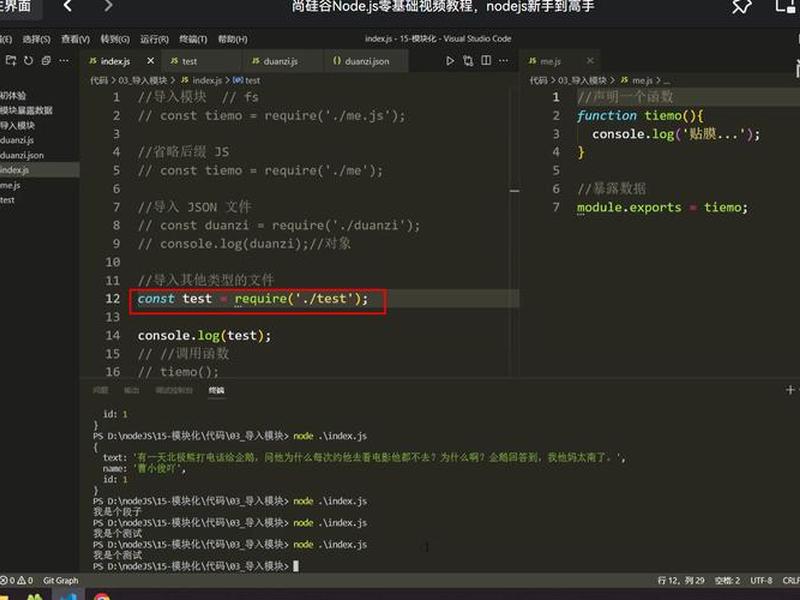Switch to the duanzi.json editor tab

[x=366, y=61]
